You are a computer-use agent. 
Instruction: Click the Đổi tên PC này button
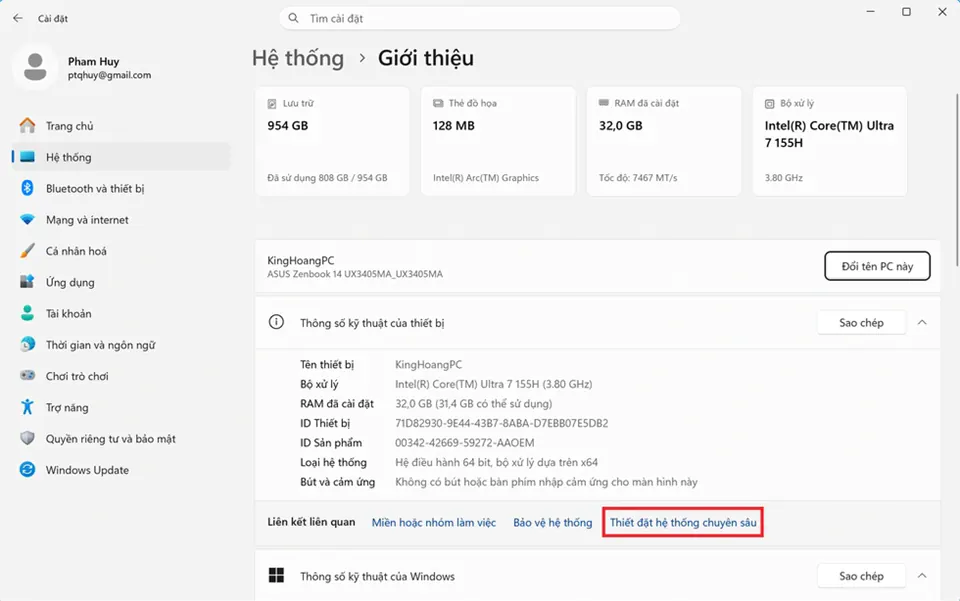click(x=877, y=265)
